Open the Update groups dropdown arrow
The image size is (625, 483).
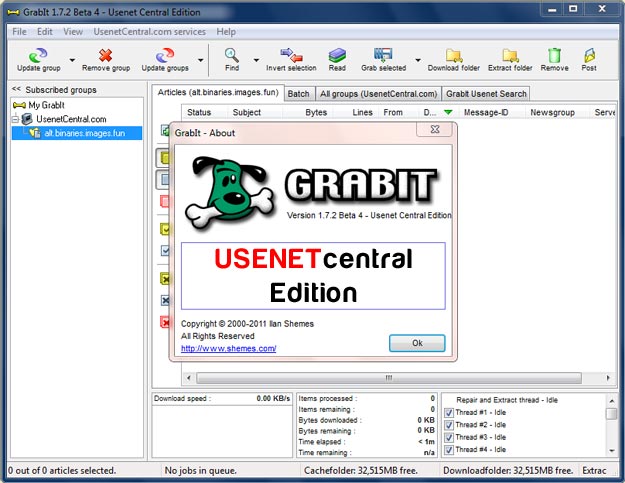(200, 60)
